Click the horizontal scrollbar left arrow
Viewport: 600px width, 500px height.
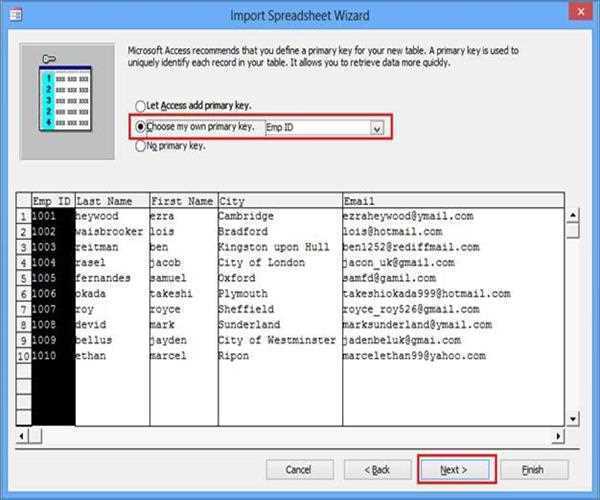click(22, 437)
